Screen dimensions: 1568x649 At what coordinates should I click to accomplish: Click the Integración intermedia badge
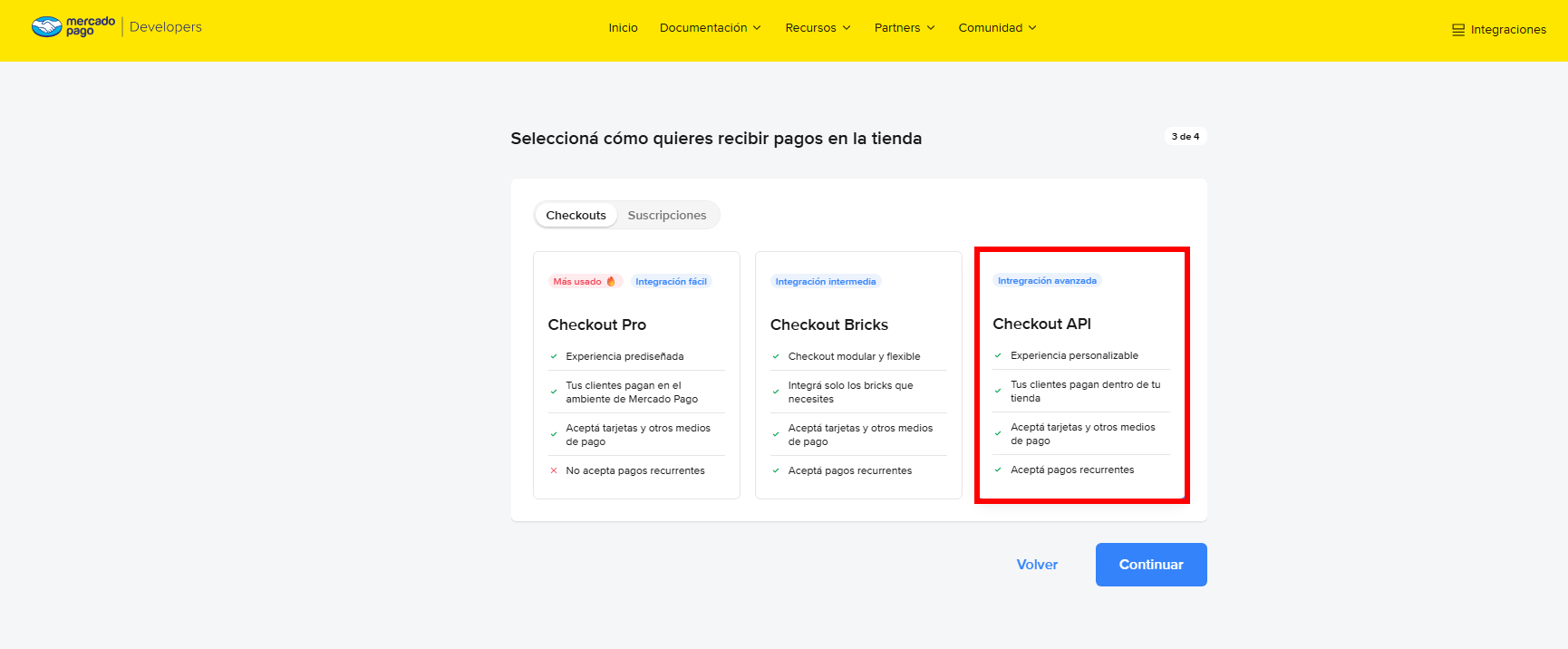coord(826,281)
